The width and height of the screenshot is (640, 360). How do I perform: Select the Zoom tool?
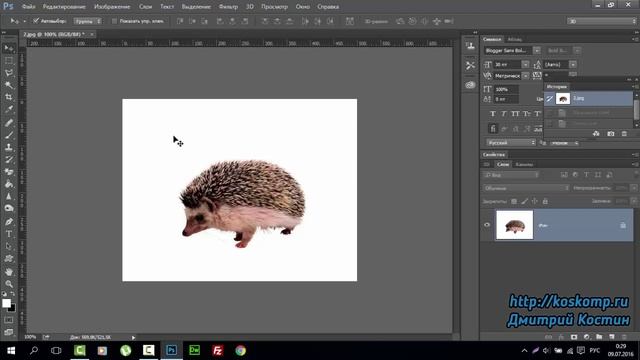(x=9, y=284)
